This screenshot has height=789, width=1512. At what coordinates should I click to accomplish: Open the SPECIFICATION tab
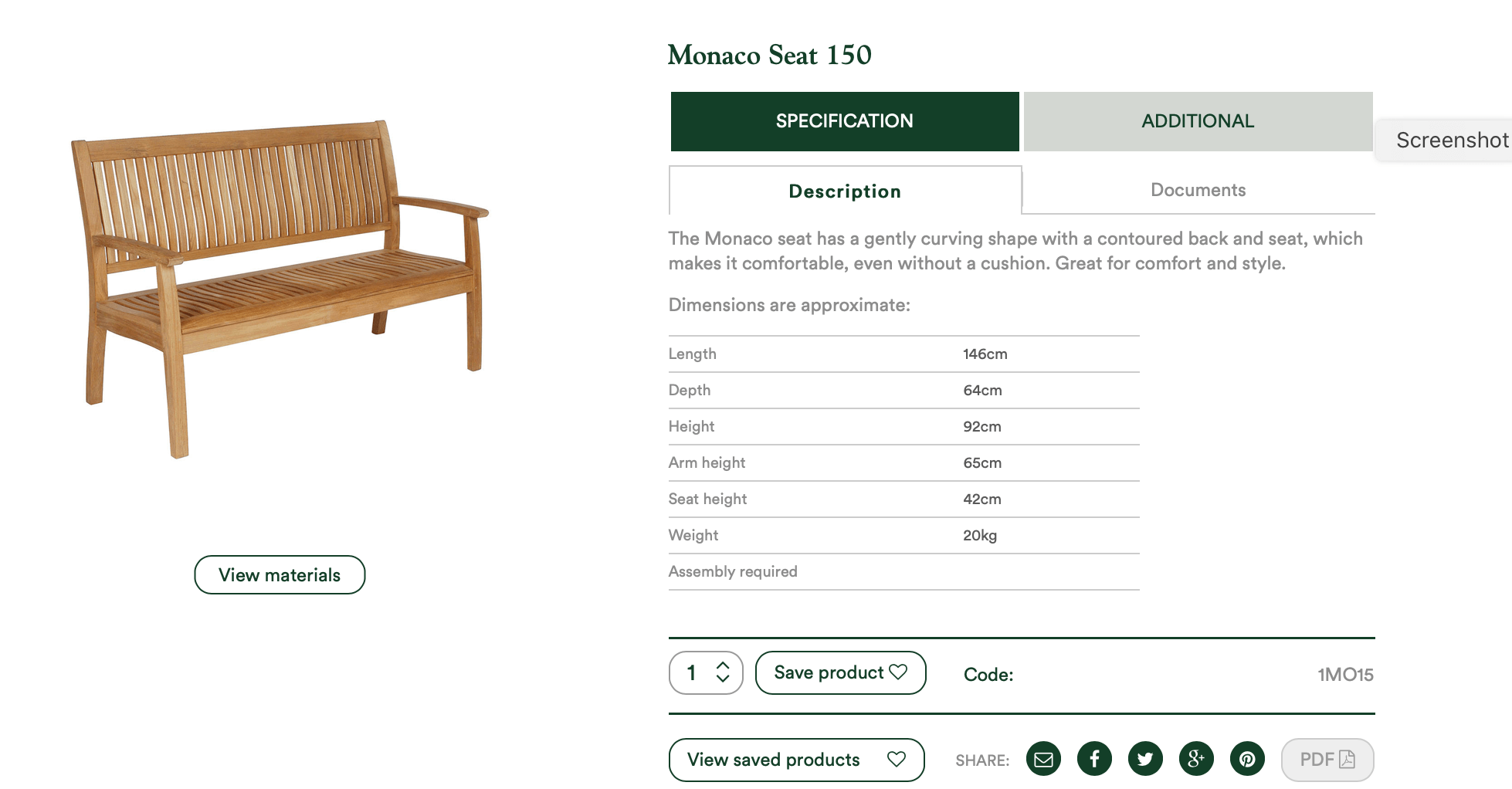pyautogui.click(x=845, y=121)
